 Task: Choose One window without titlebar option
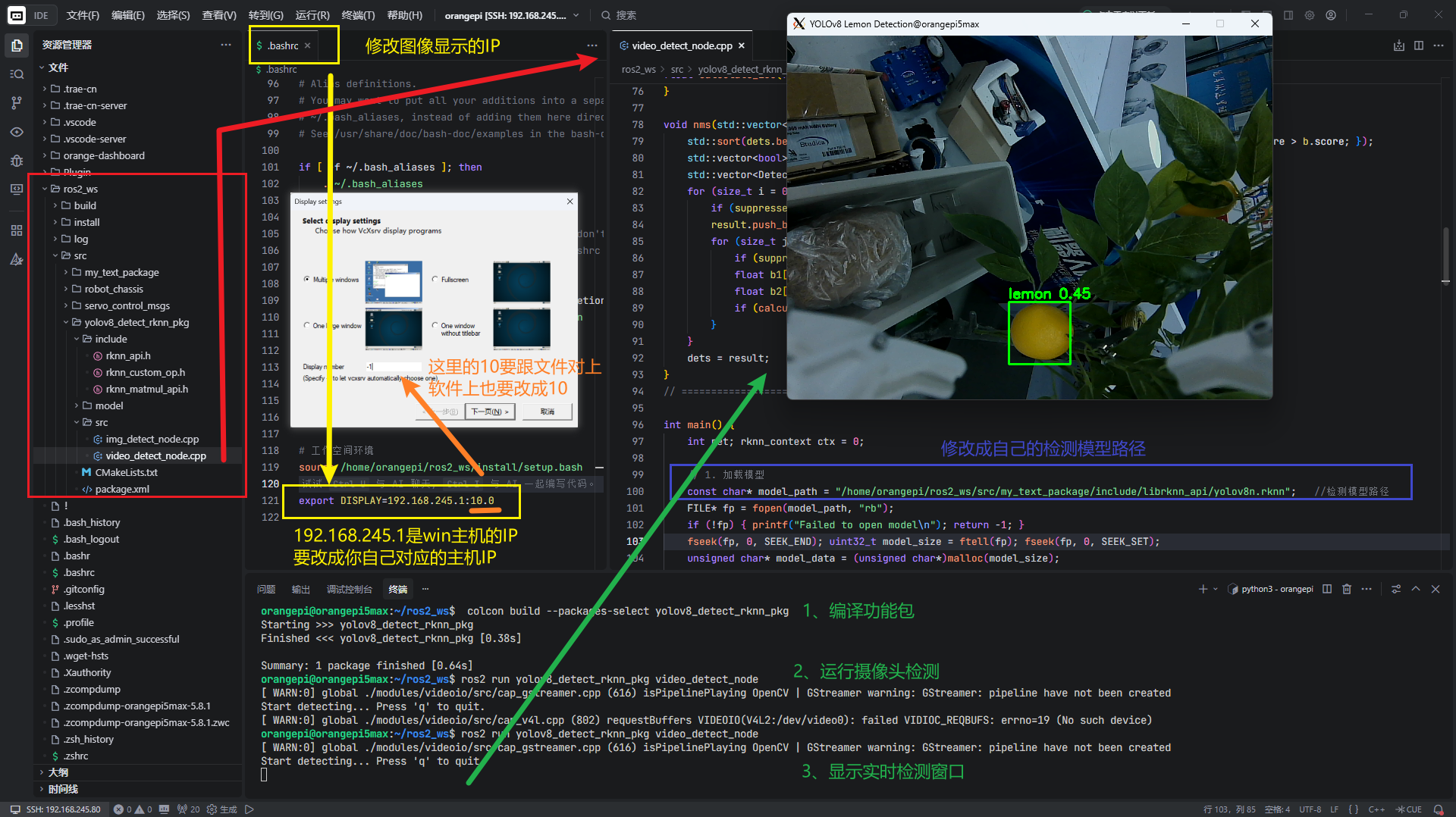pos(435,325)
